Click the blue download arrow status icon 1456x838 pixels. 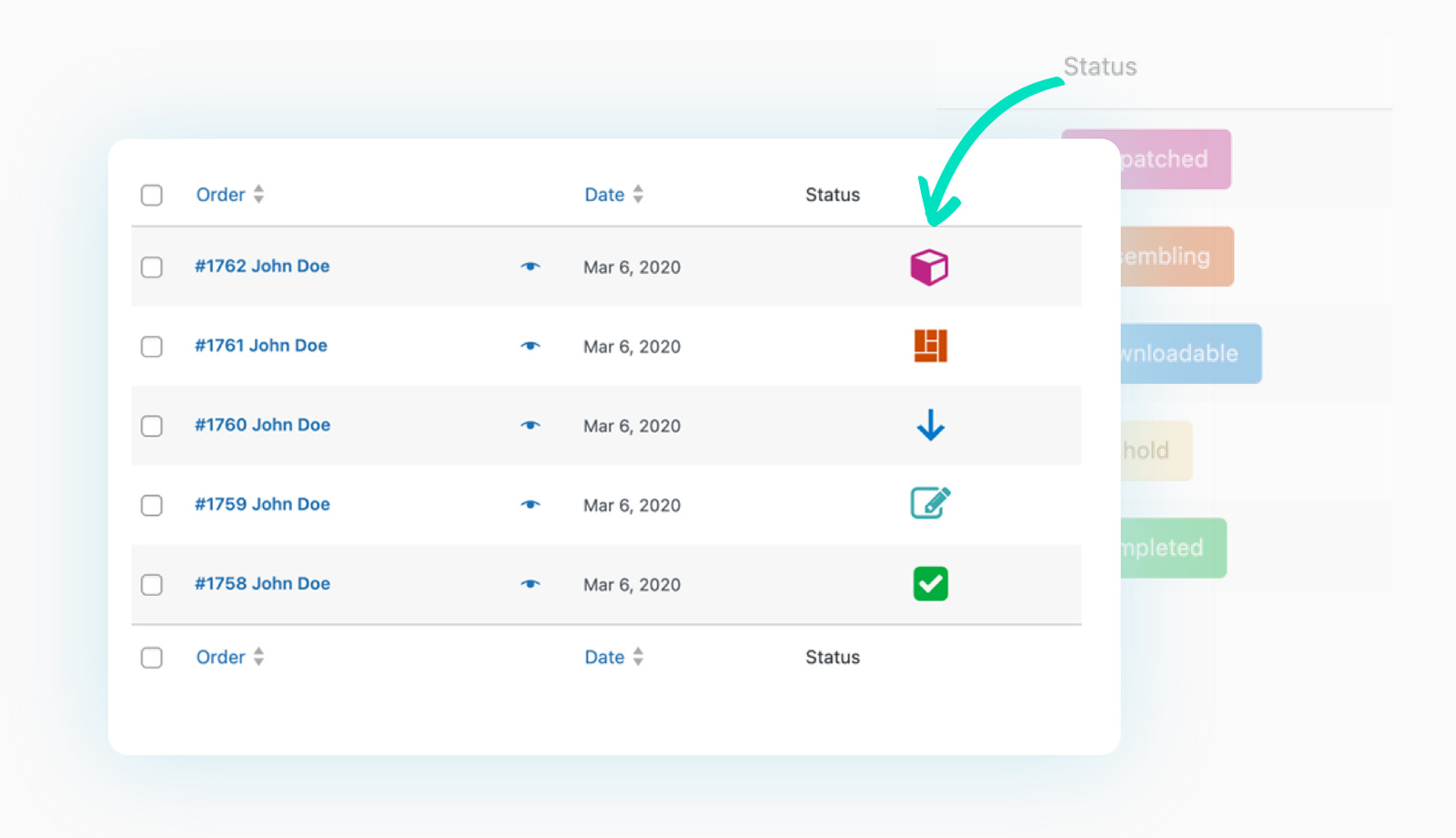click(930, 425)
